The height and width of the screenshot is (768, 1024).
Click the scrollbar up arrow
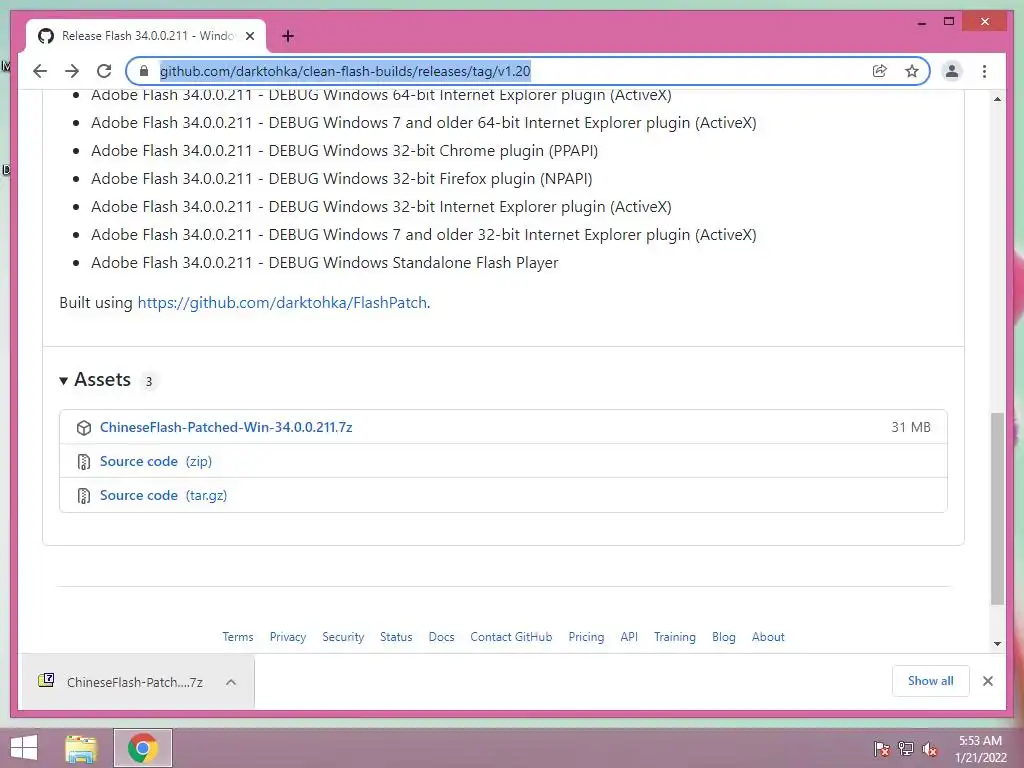pos(997,99)
